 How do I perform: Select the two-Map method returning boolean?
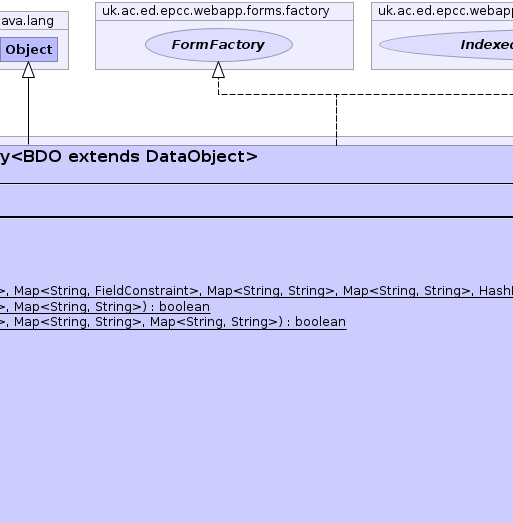tap(105, 307)
